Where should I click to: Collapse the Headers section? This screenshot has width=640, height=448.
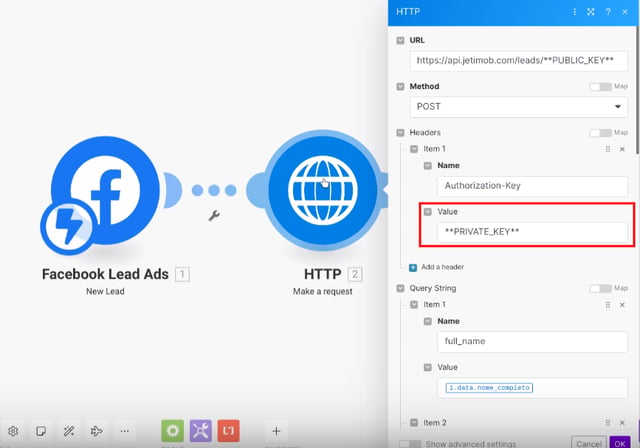[x=400, y=133]
